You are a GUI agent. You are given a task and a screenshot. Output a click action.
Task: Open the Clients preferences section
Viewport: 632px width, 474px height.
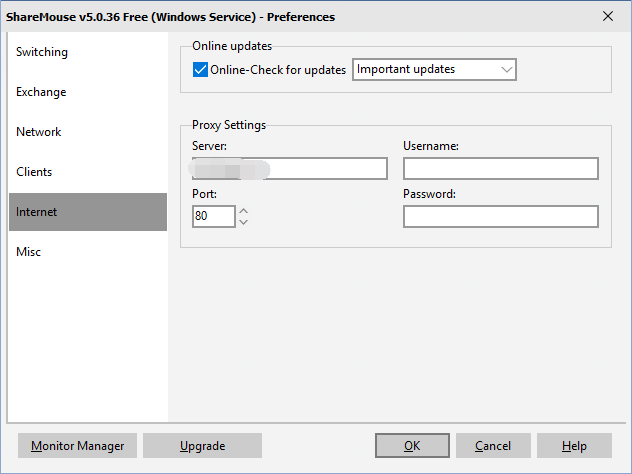pos(88,172)
